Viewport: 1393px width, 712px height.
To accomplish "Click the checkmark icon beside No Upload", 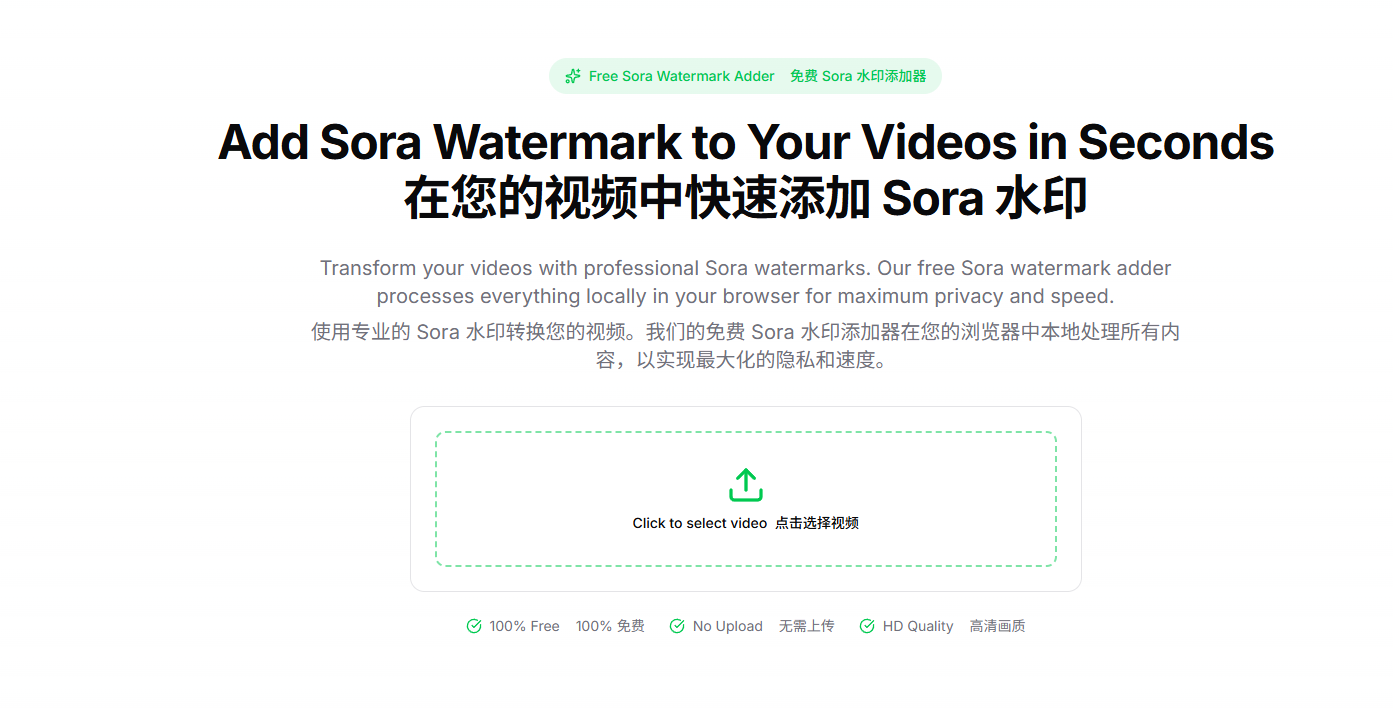I will 677,626.
